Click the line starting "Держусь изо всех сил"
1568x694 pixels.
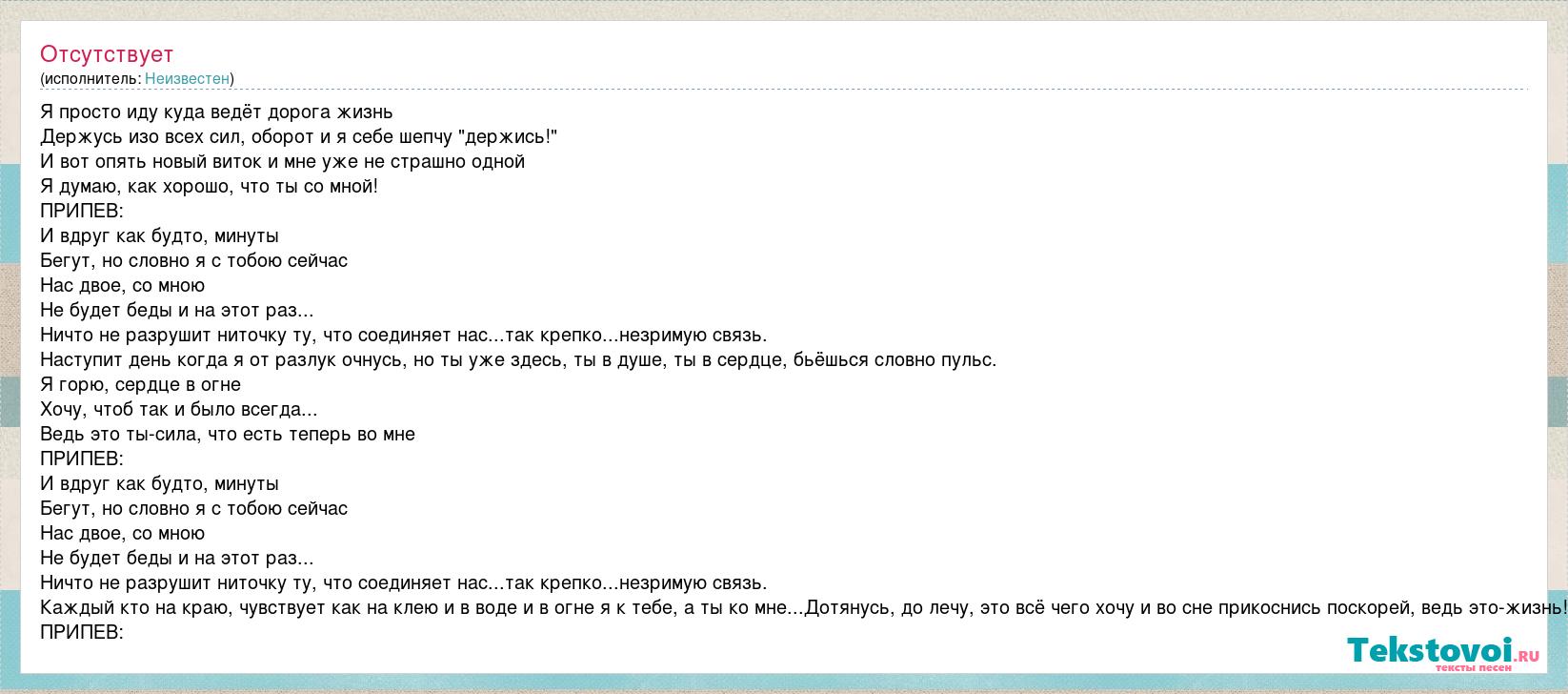click(x=299, y=137)
